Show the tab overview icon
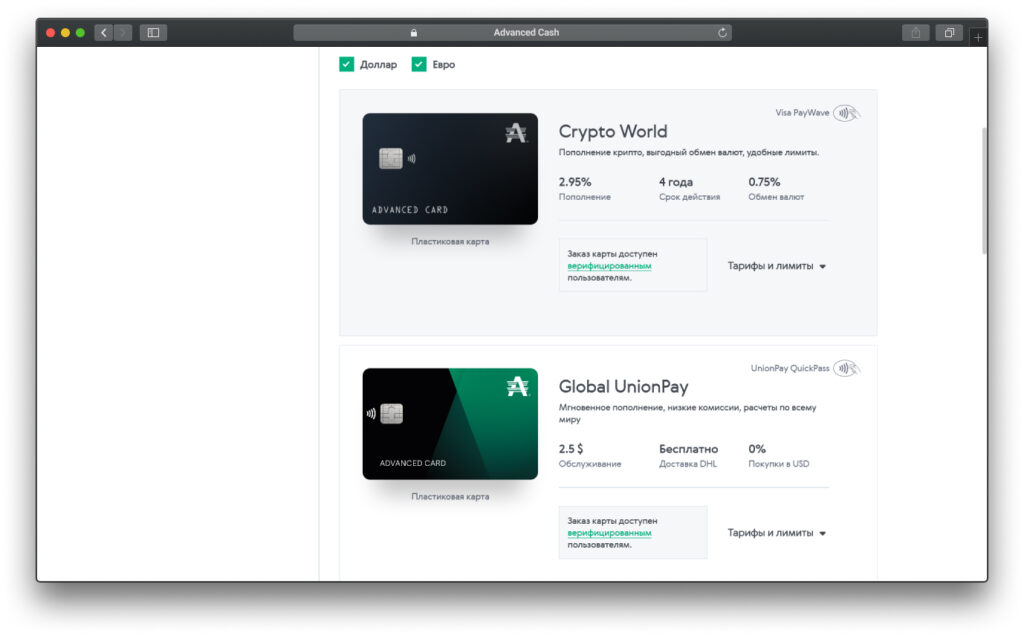1024x636 pixels. click(x=950, y=33)
